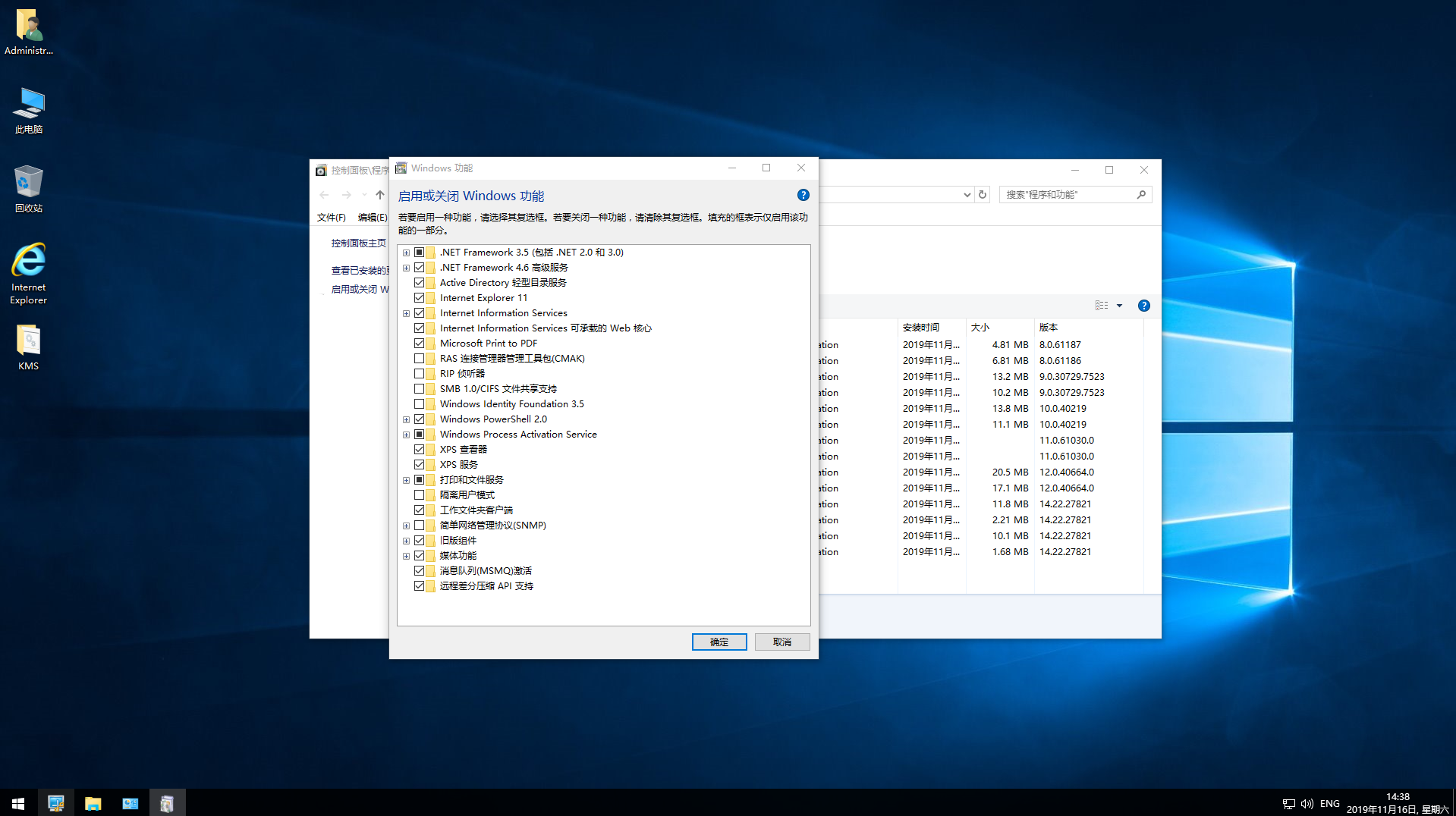Click the Windows 功能 taskbar icon
This screenshot has height=816, width=1456.
tap(167, 803)
